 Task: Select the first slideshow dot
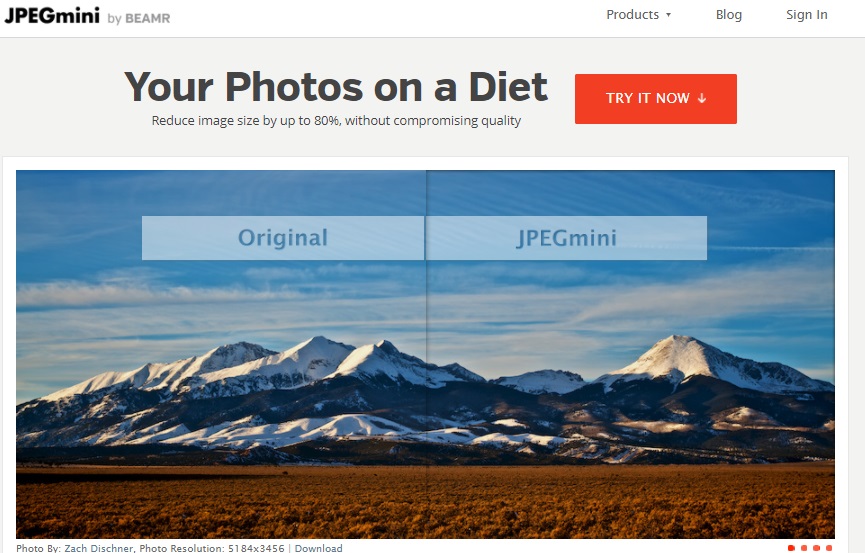coord(791,548)
